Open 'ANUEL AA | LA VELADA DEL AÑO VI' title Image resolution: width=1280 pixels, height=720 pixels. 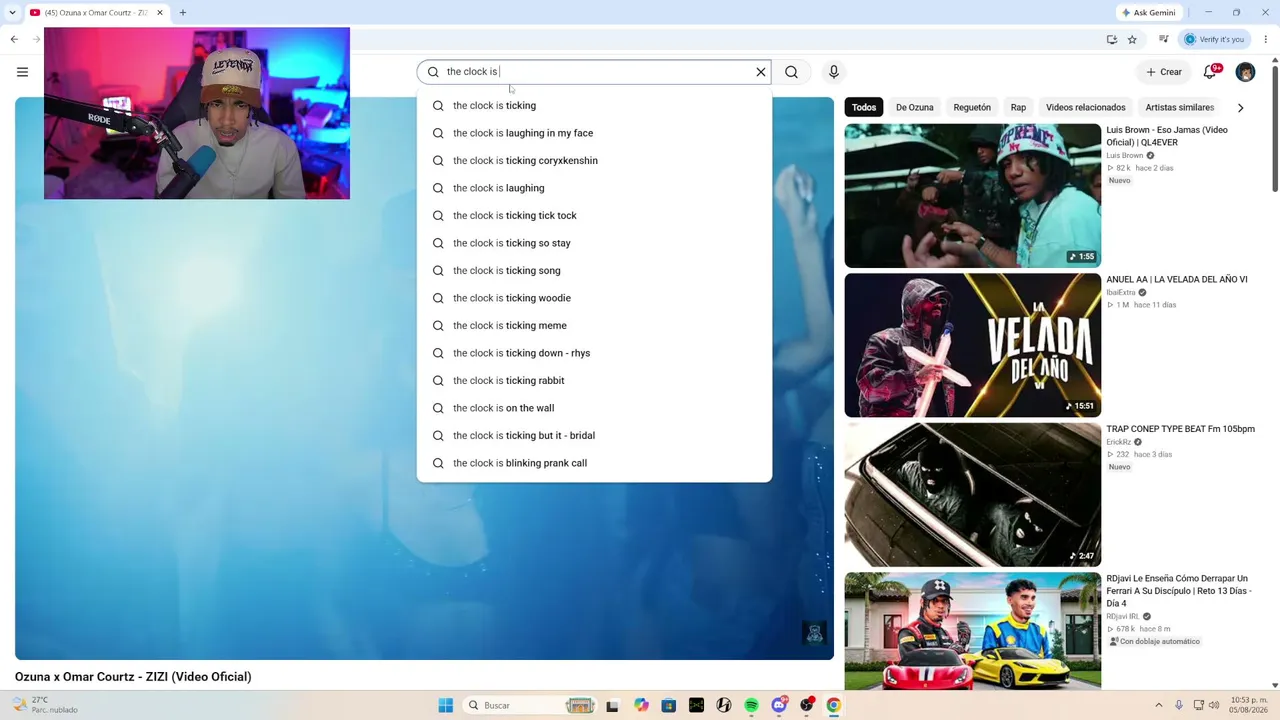click(x=1177, y=280)
